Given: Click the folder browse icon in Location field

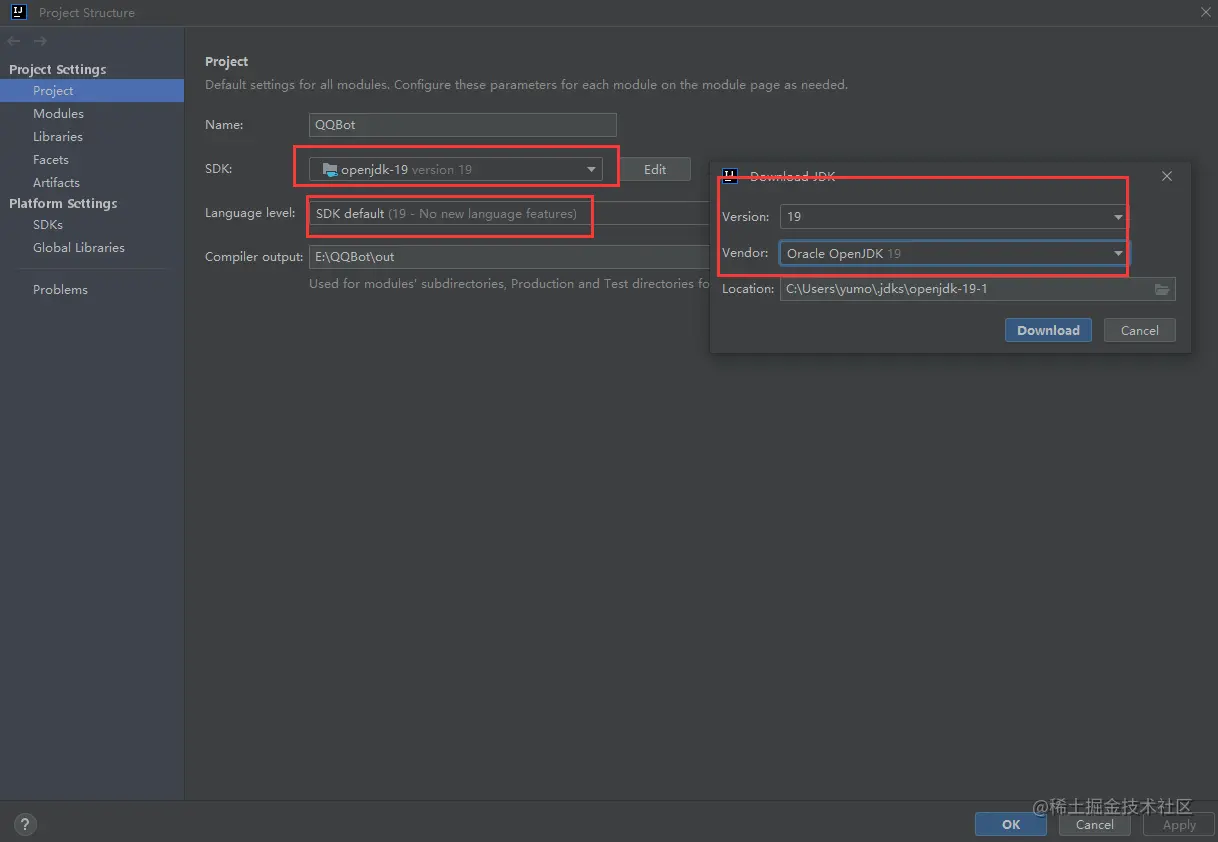Looking at the screenshot, I should 1162,289.
